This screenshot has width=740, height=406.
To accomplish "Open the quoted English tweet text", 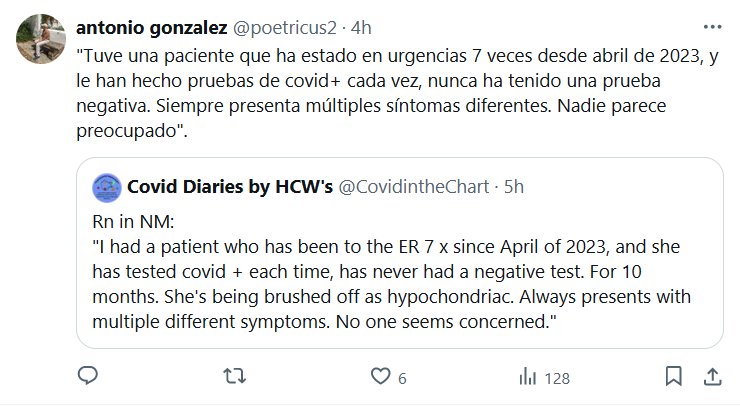I will tap(400, 285).
